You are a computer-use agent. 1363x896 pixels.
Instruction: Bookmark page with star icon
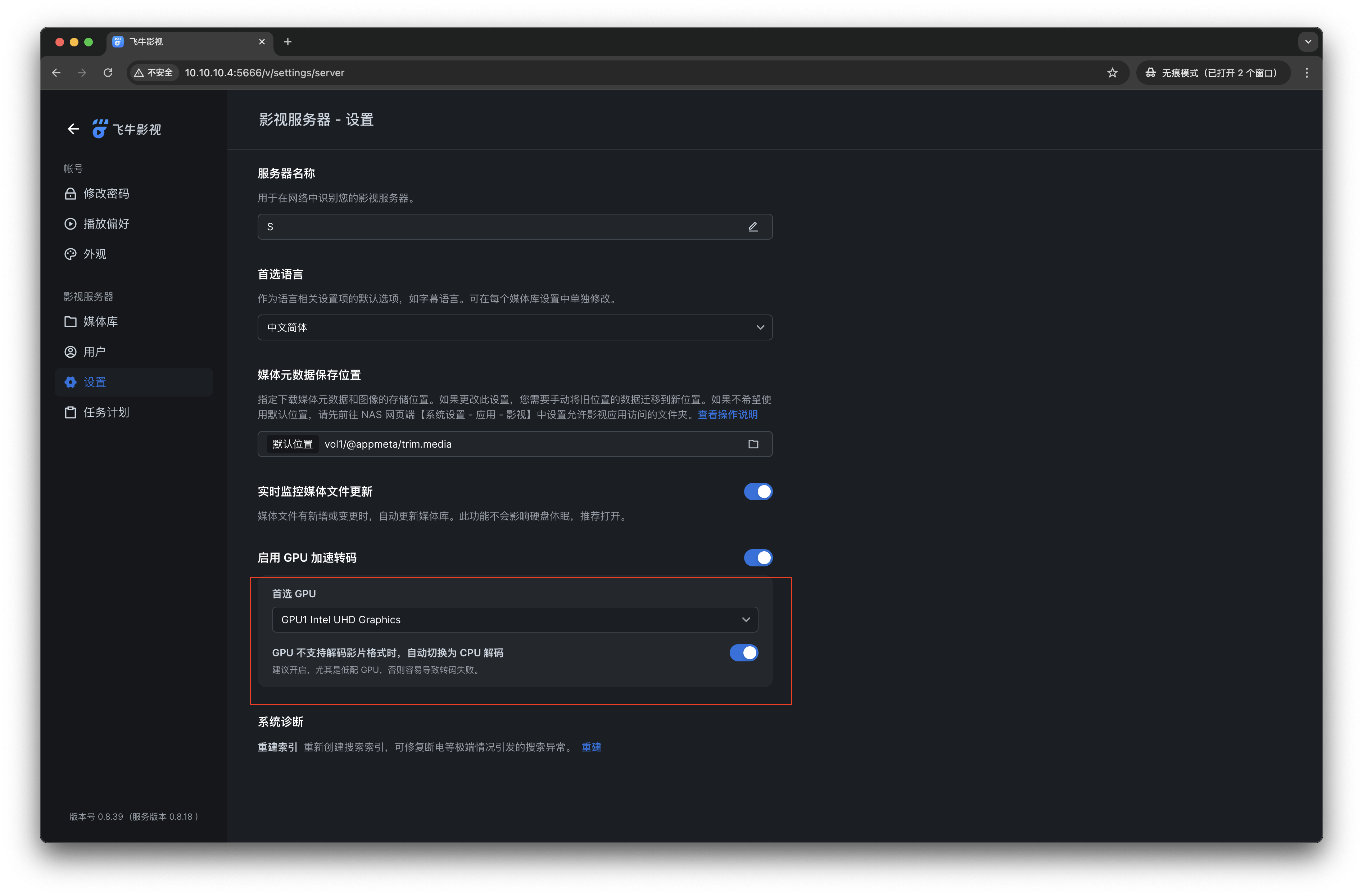coord(1111,73)
